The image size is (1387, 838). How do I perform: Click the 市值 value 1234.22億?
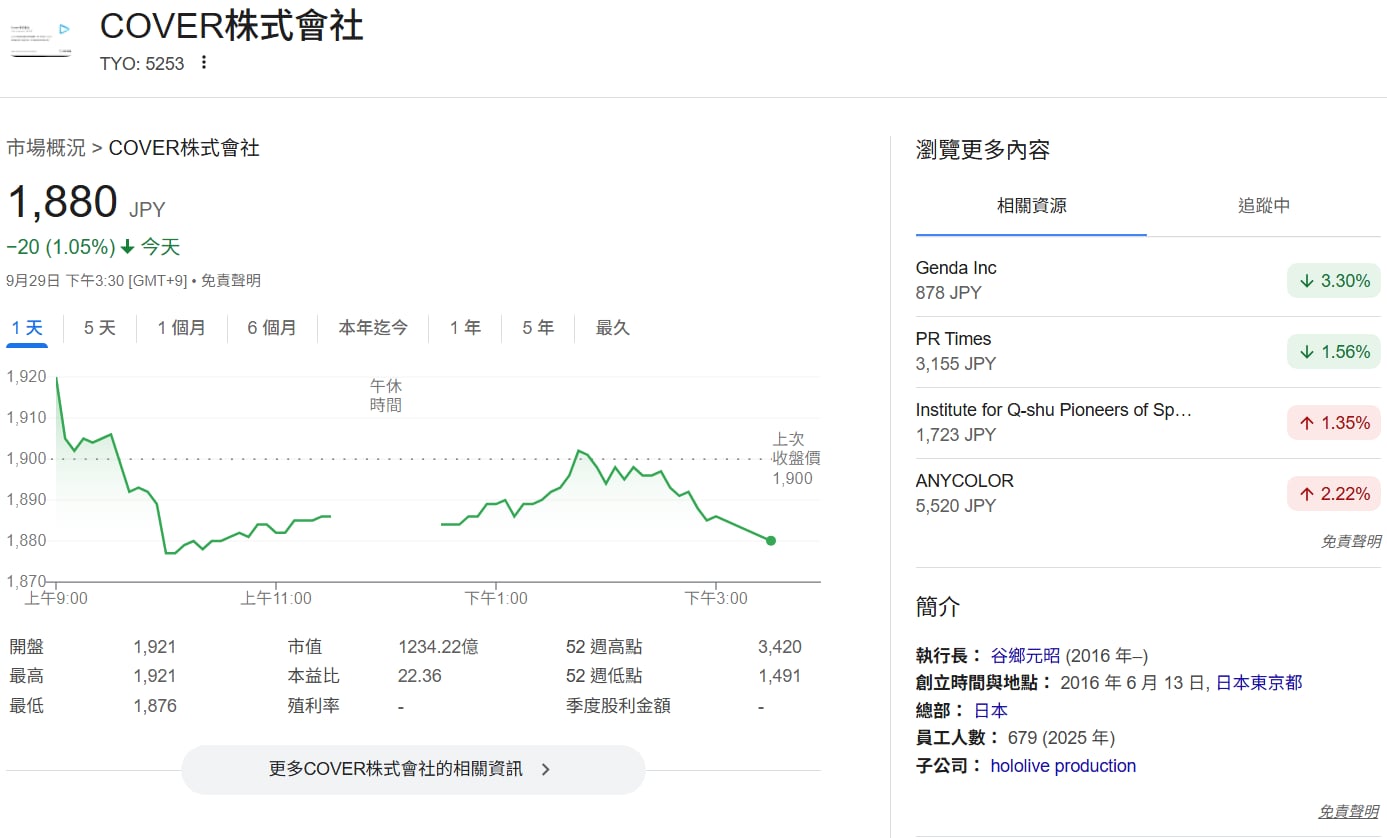coord(438,647)
